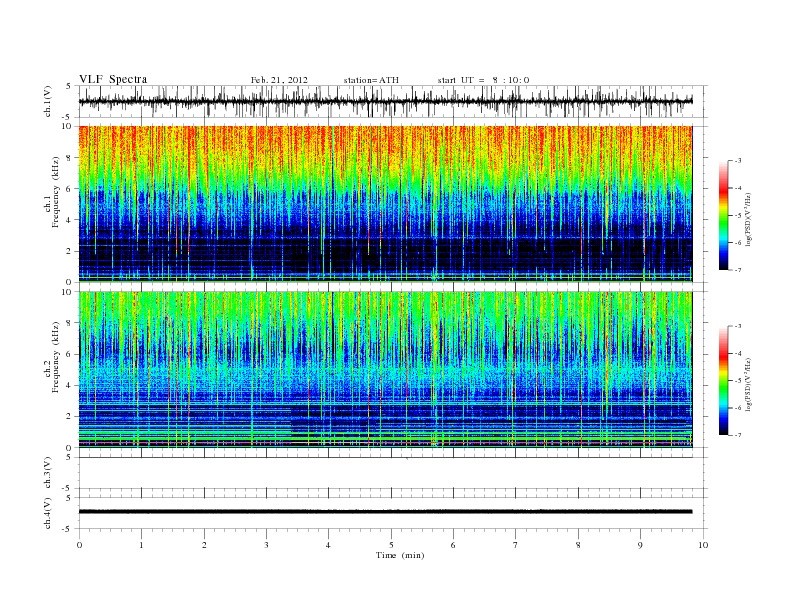The height and width of the screenshot is (612, 792).
Task: Click the empty ch.3 waveform panel
Action: click(392, 473)
